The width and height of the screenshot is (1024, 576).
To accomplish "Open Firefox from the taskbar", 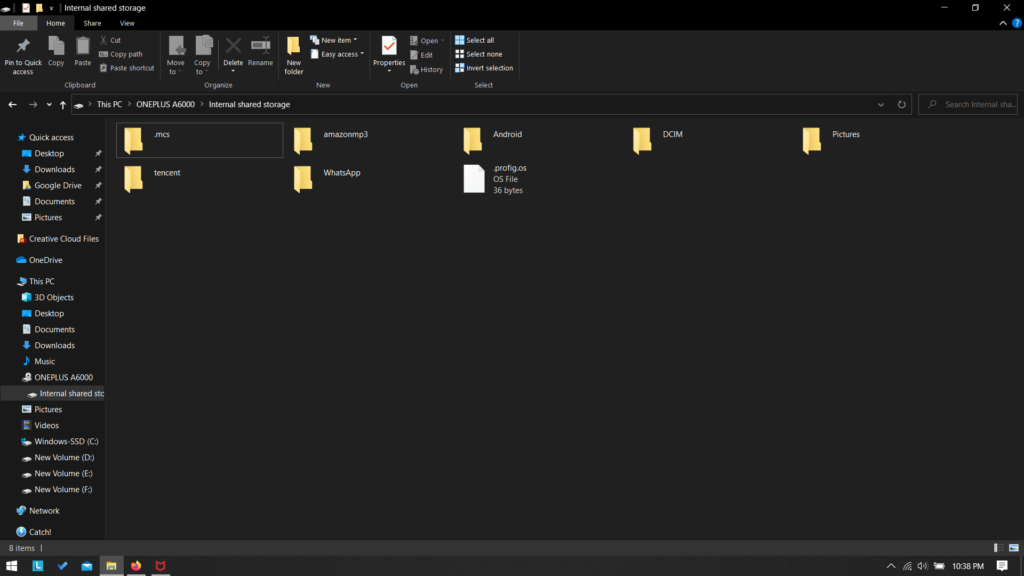I will click(135, 565).
